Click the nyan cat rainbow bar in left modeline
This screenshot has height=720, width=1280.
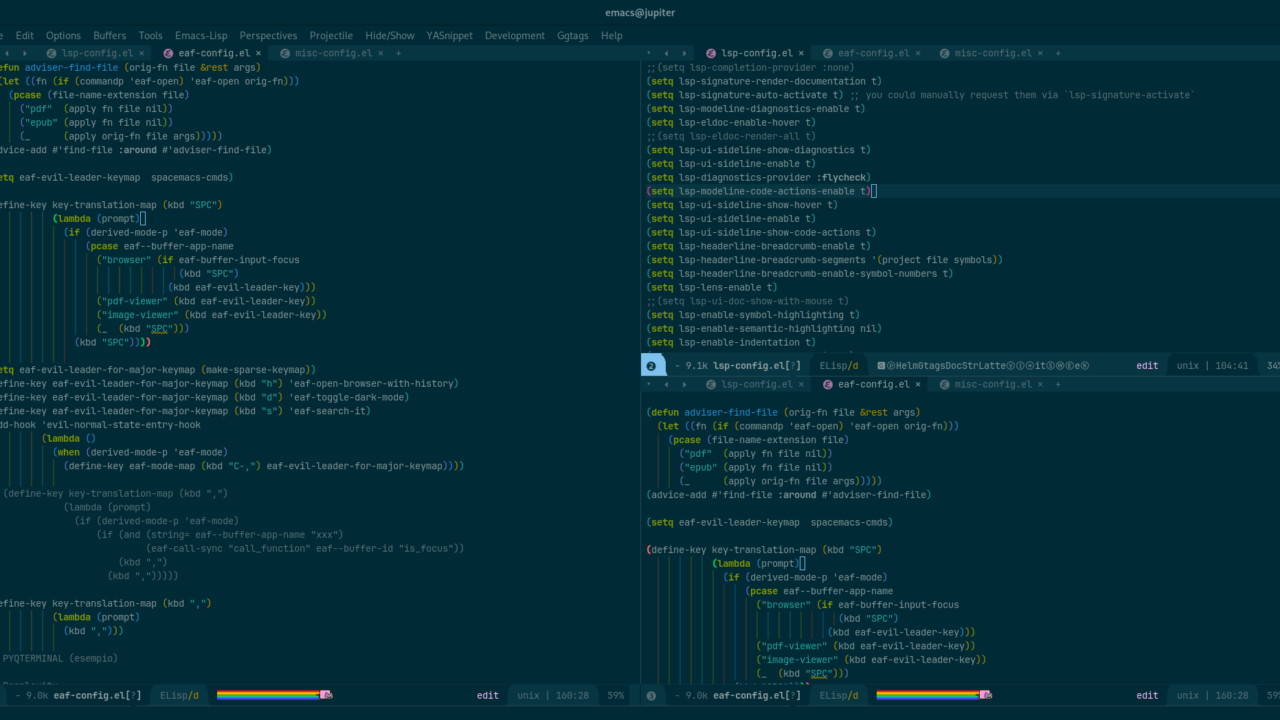pos(270,695)
